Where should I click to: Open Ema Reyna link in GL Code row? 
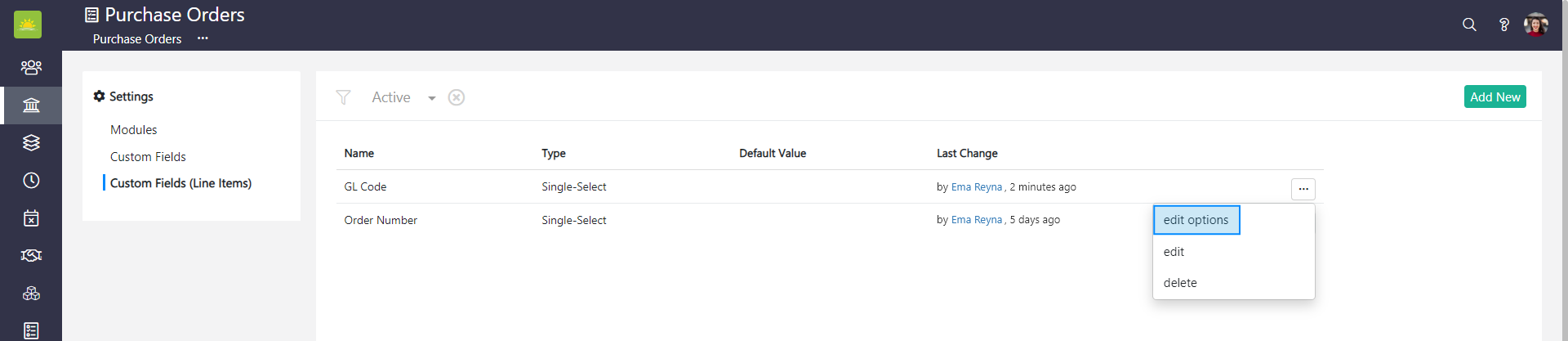pos(976,187)
